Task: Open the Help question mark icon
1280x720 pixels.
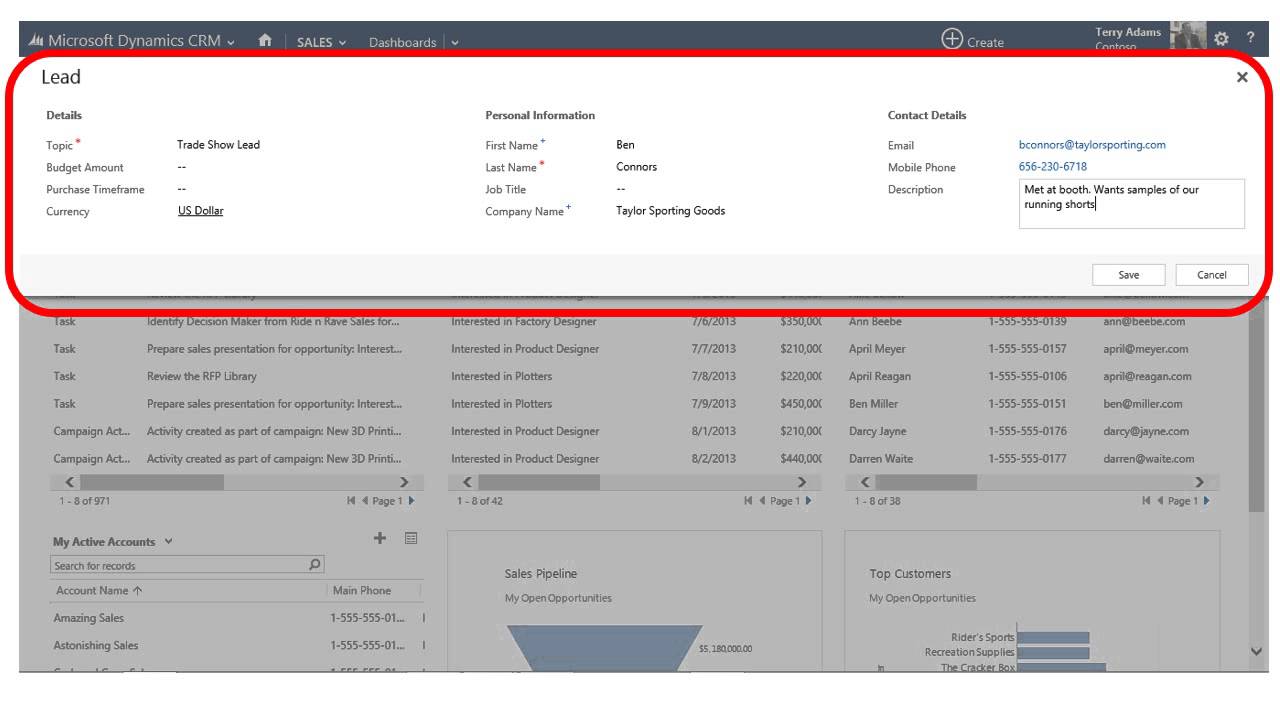Action: (x=1250, y=38)
